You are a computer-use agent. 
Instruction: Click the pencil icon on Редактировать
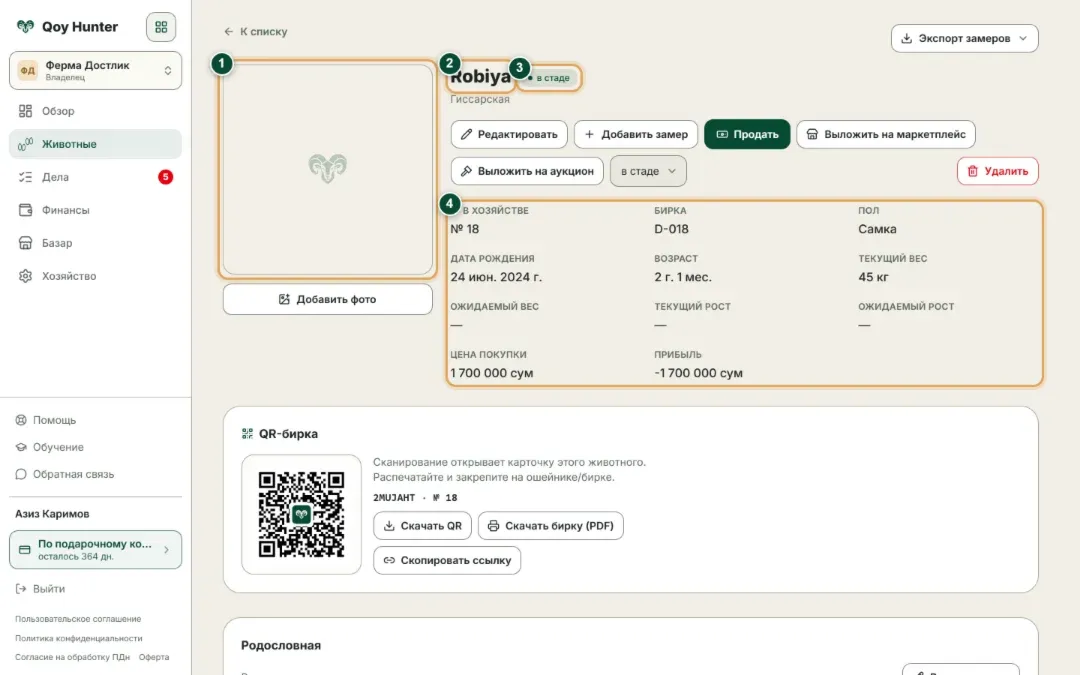click(466, 134)
